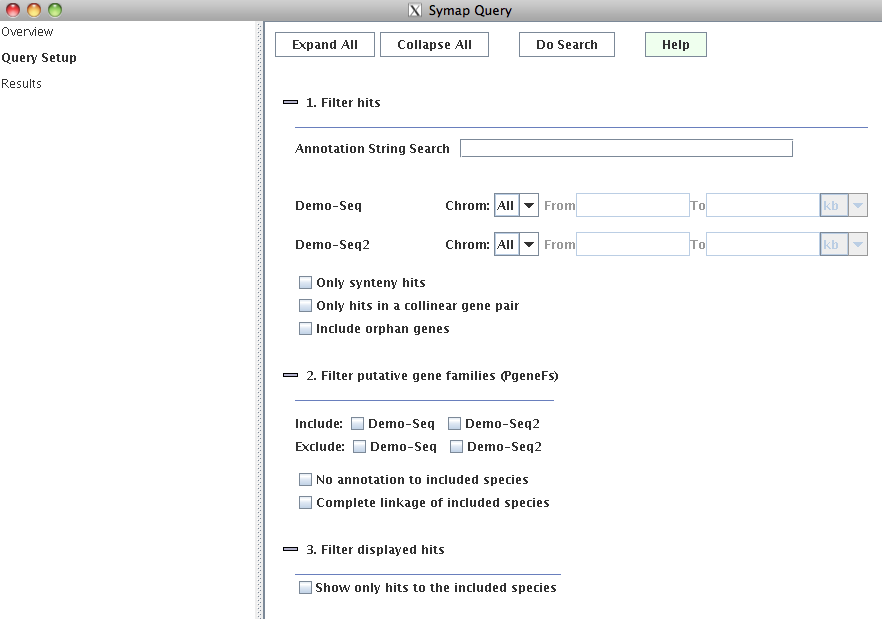Open the Demo-Seq Chrom dropdown

(516, 205)
